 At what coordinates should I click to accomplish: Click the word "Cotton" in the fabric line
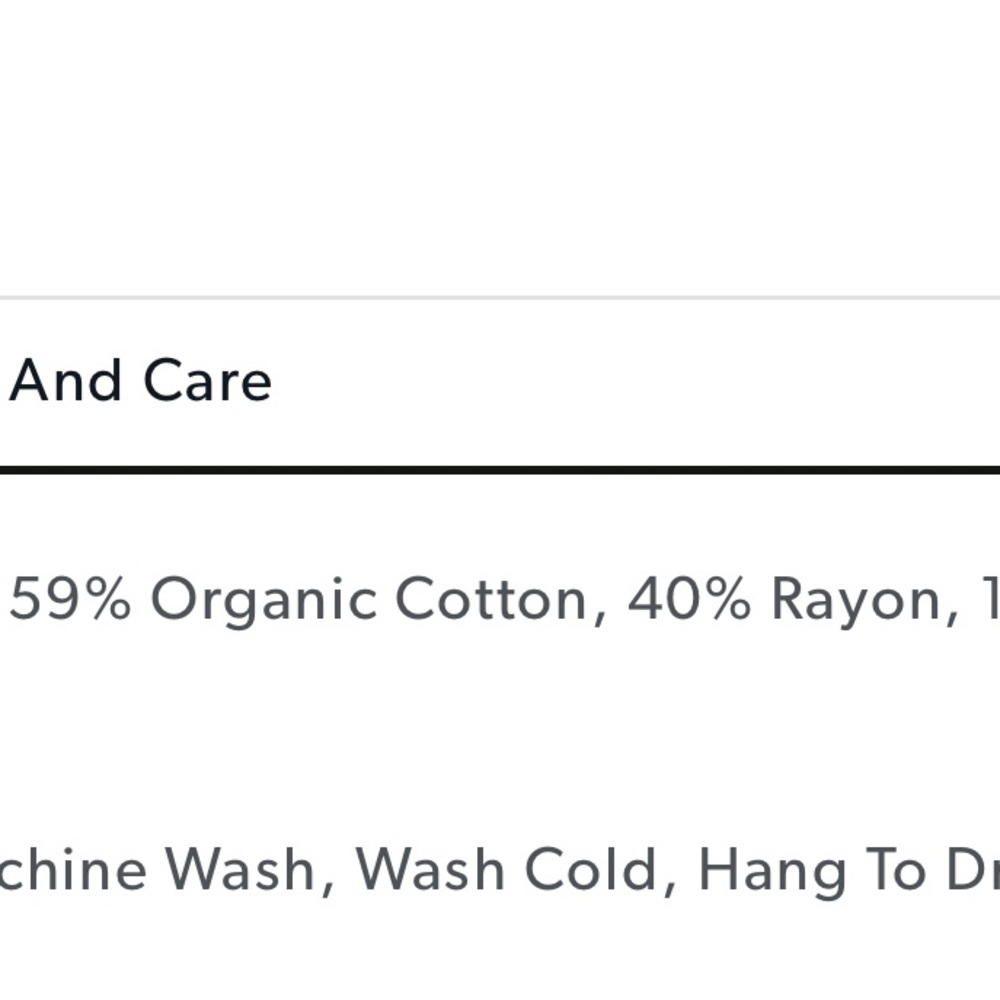491,598
